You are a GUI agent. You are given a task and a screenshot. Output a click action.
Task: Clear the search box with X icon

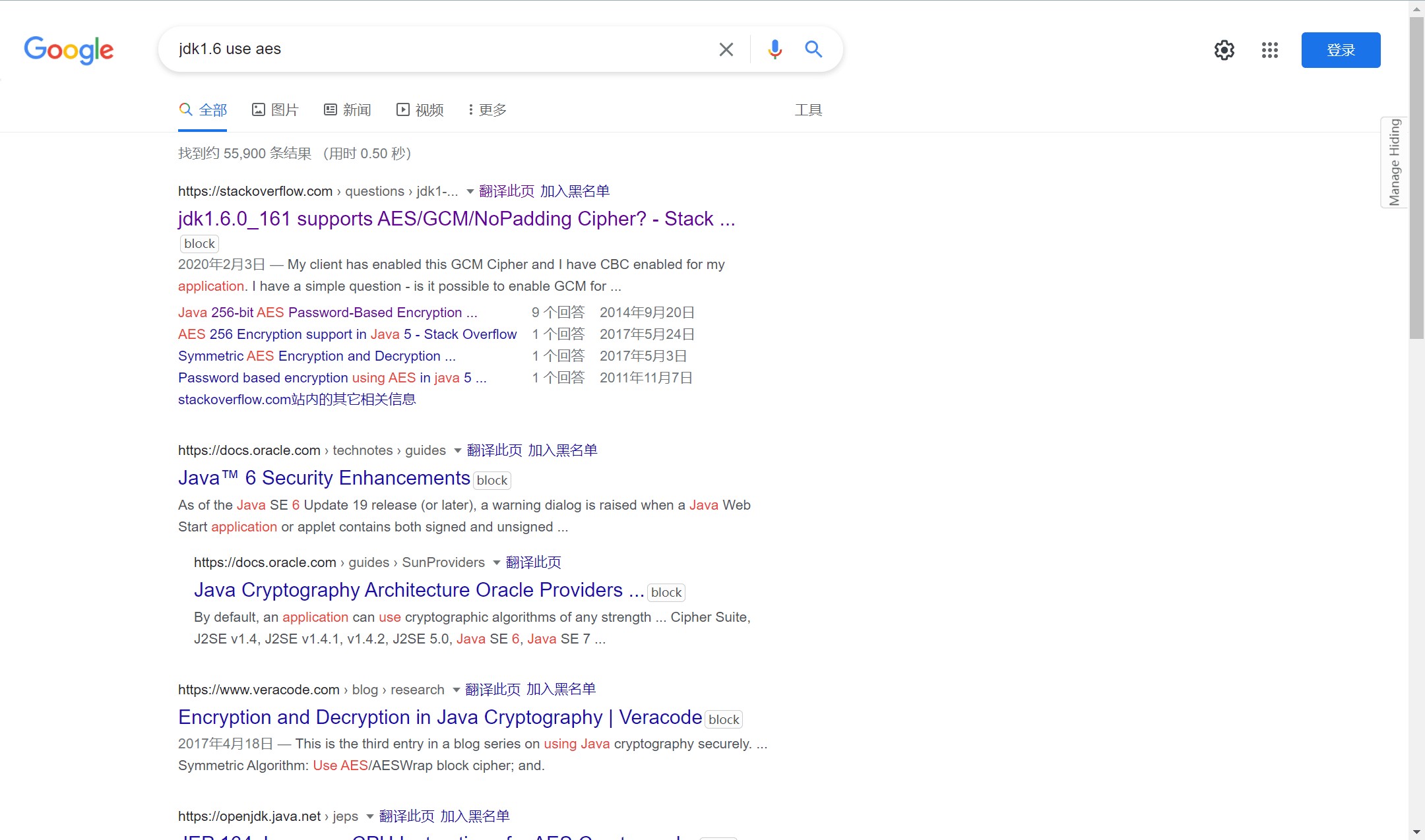[x=726, y=49]
